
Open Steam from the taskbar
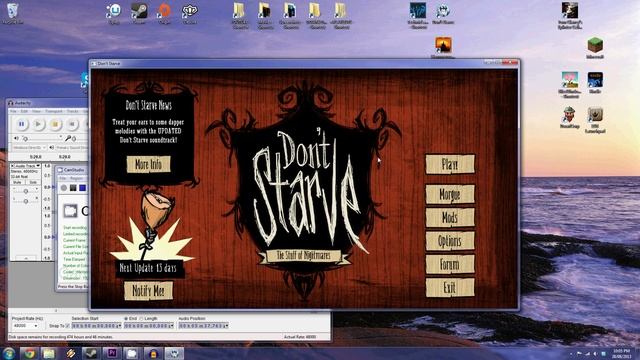pyautogui.click(x=91, y=353)
